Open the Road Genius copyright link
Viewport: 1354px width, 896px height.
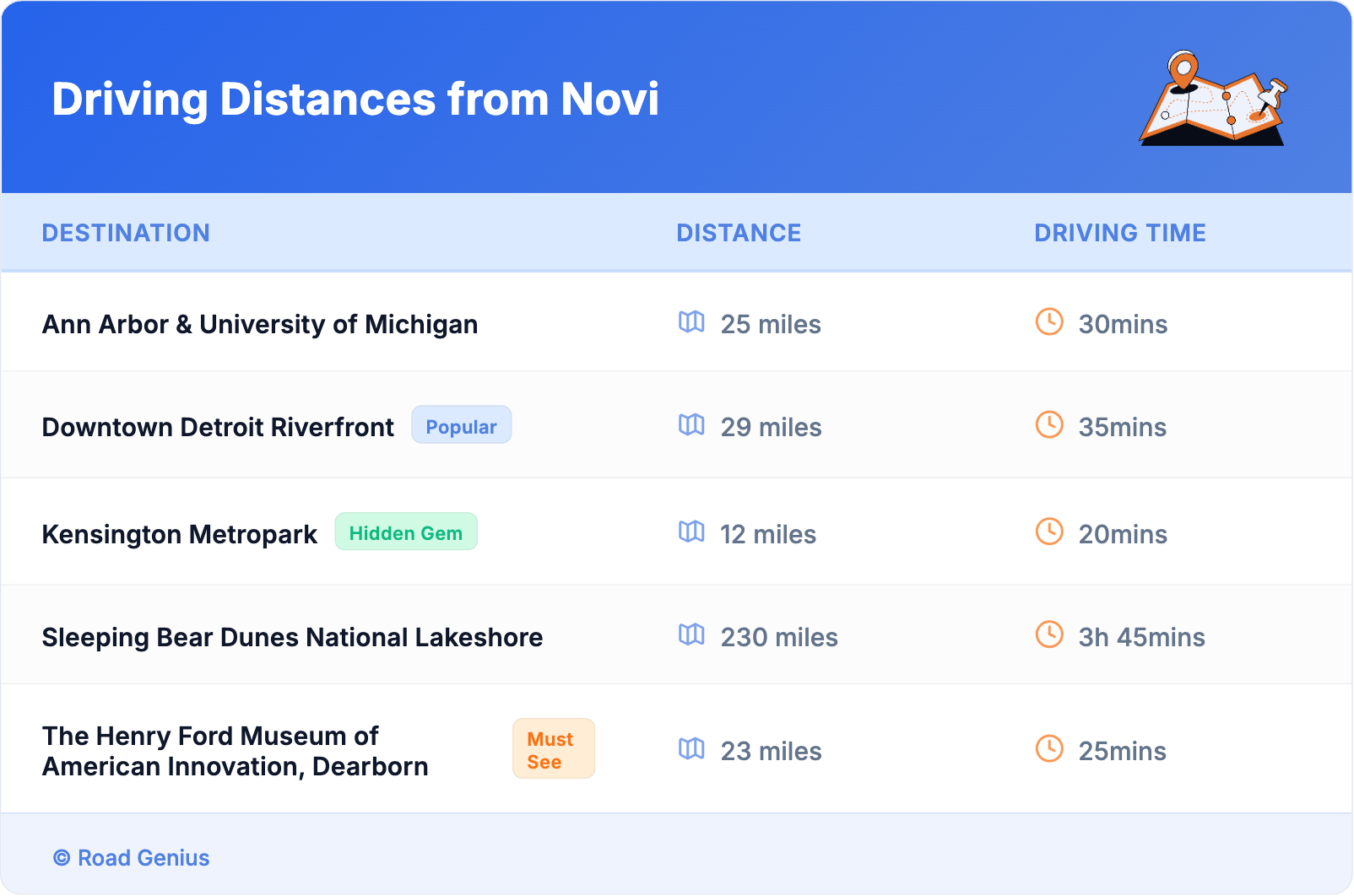tap(132, 858)
